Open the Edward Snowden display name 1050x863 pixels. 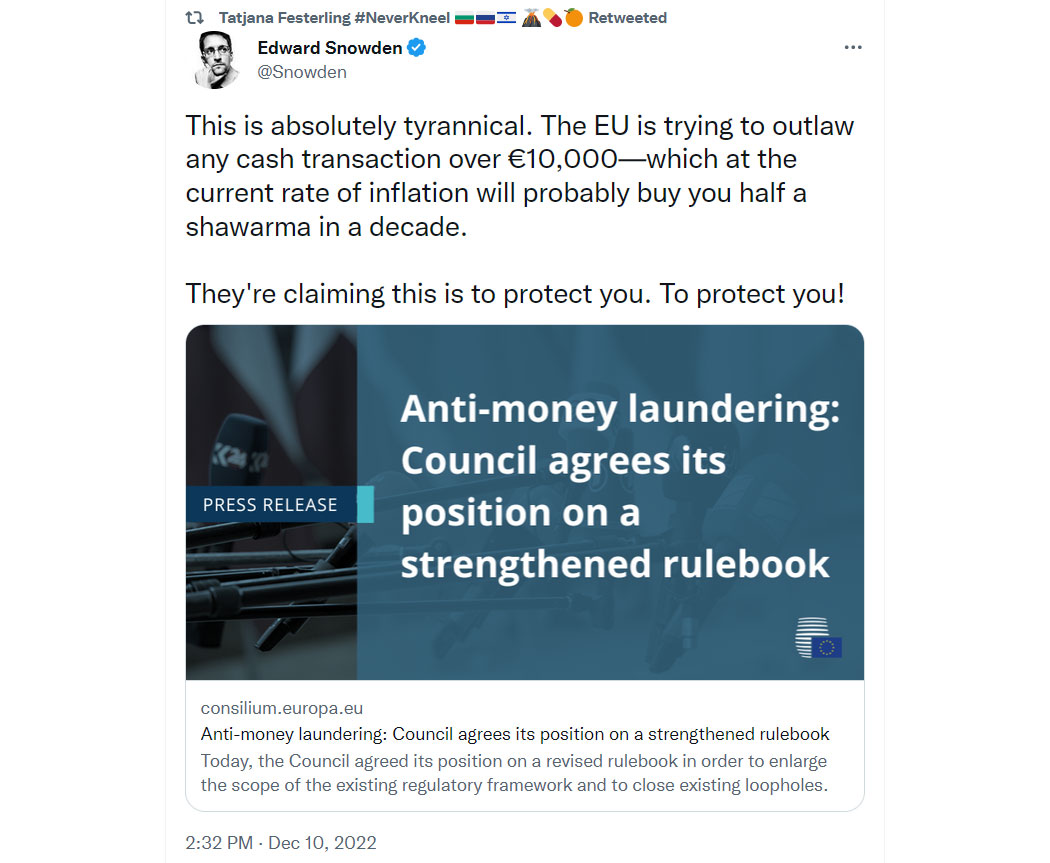(329, 48)
